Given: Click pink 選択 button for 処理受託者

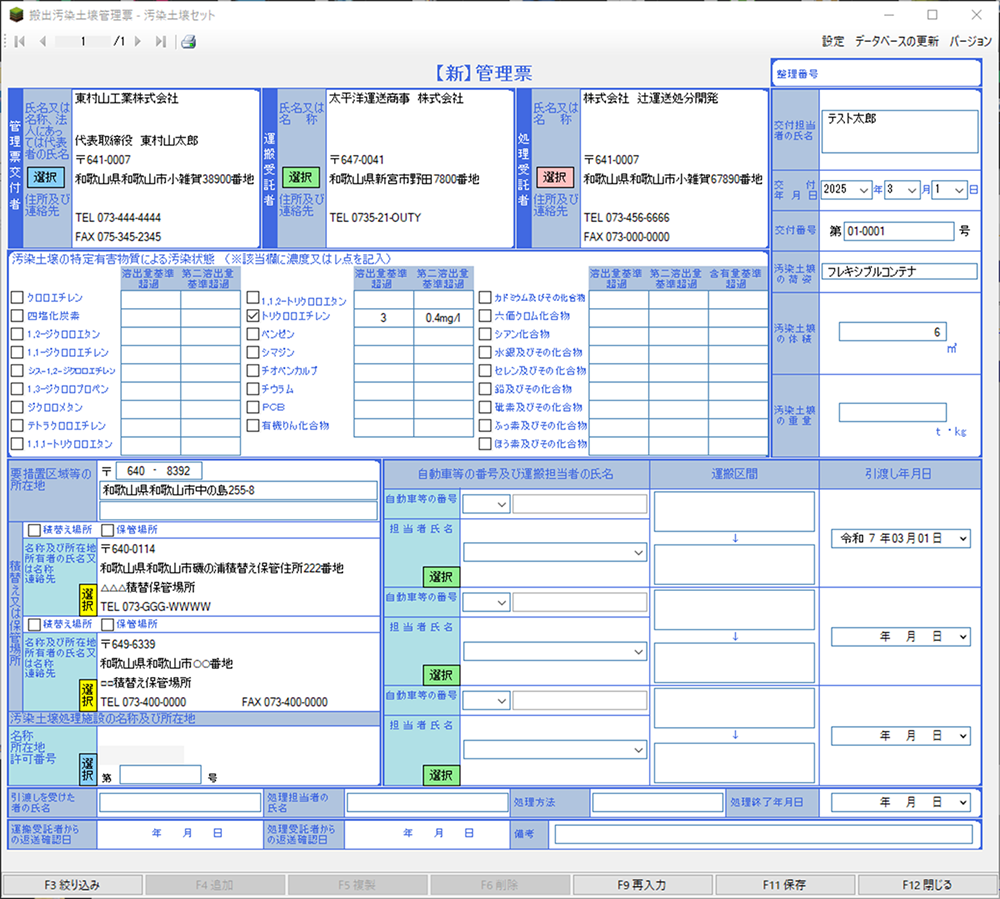Looking at the screenshot, I should coord(554,177).
